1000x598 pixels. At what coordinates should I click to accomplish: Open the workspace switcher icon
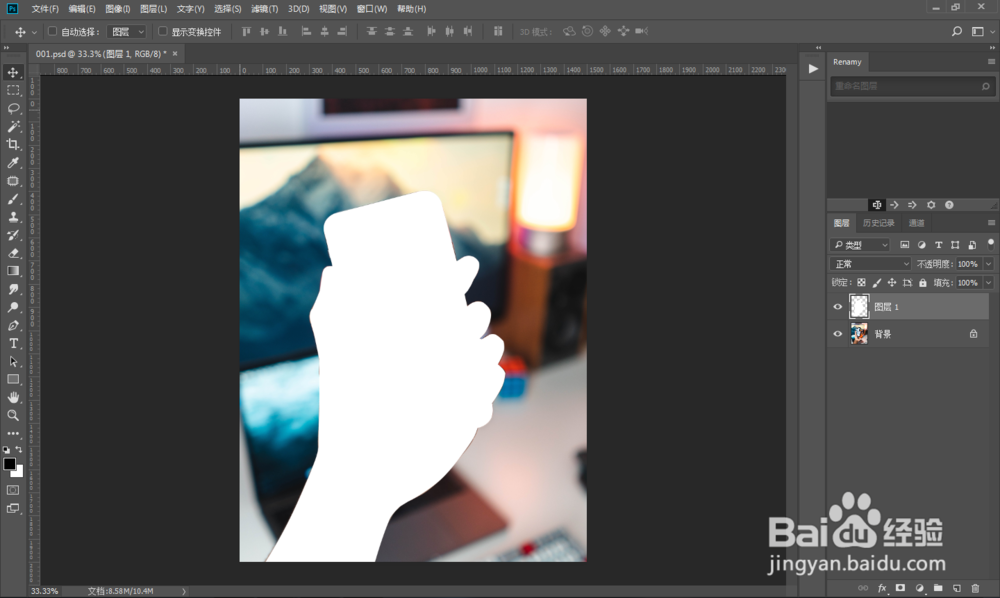978,31
